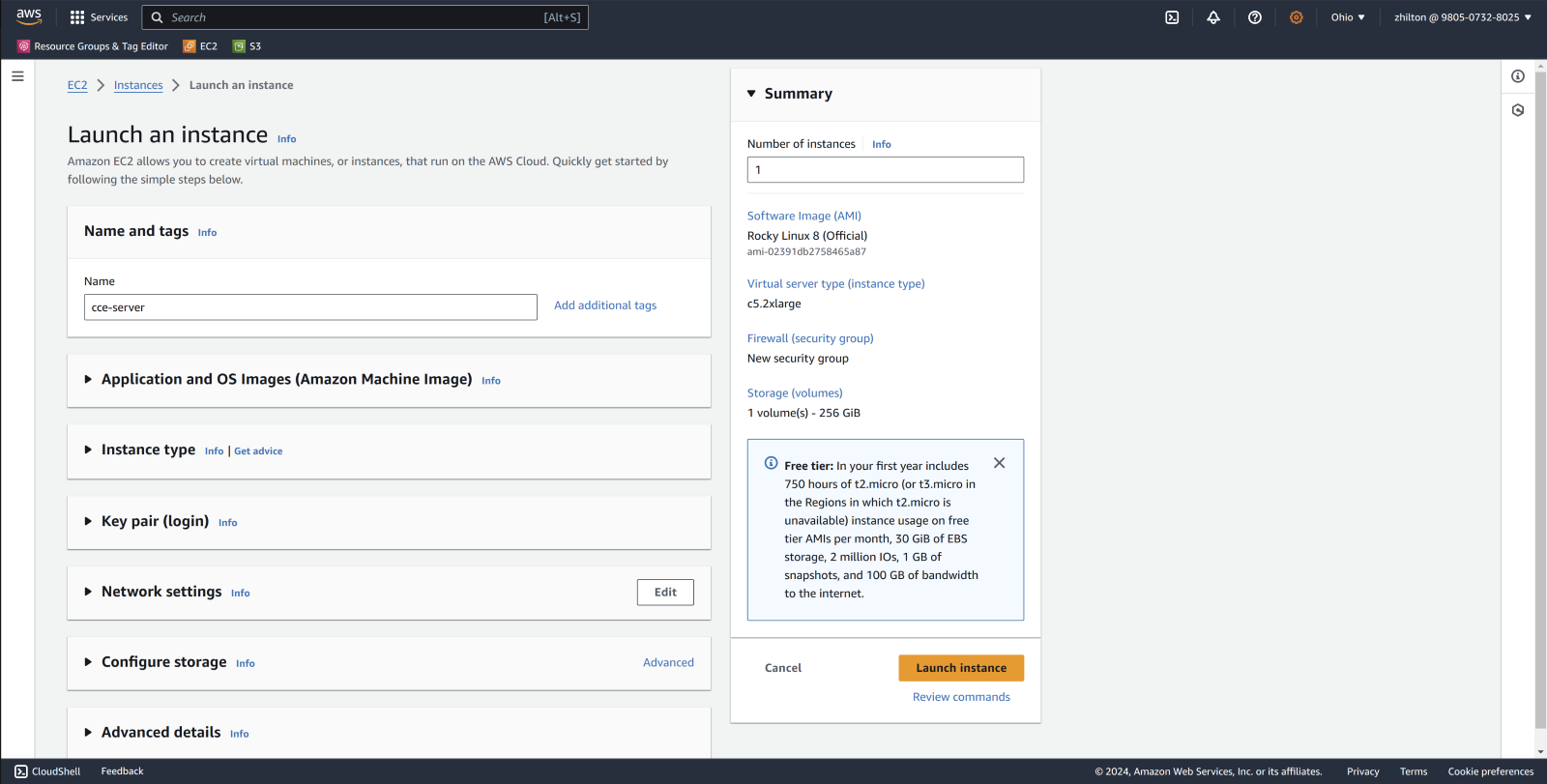Viewport: 1547px width, 784px height.
Task: Click the Launch instance button
Action: tap(961, 668)
